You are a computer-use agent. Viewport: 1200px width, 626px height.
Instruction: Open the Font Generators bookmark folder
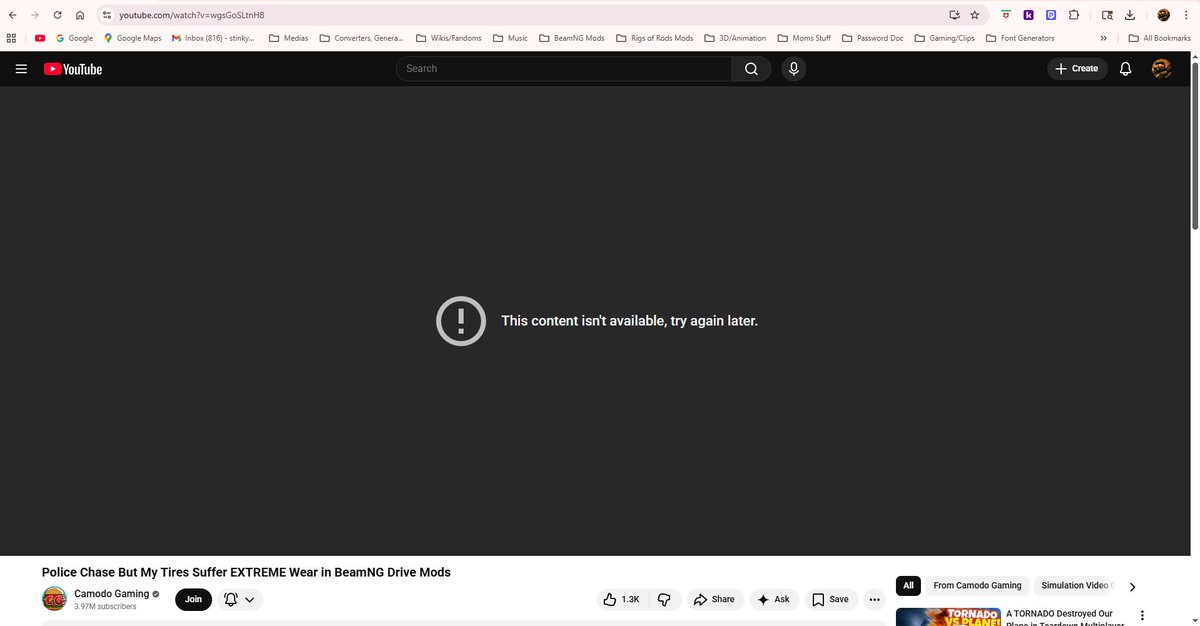point(1020,38)
